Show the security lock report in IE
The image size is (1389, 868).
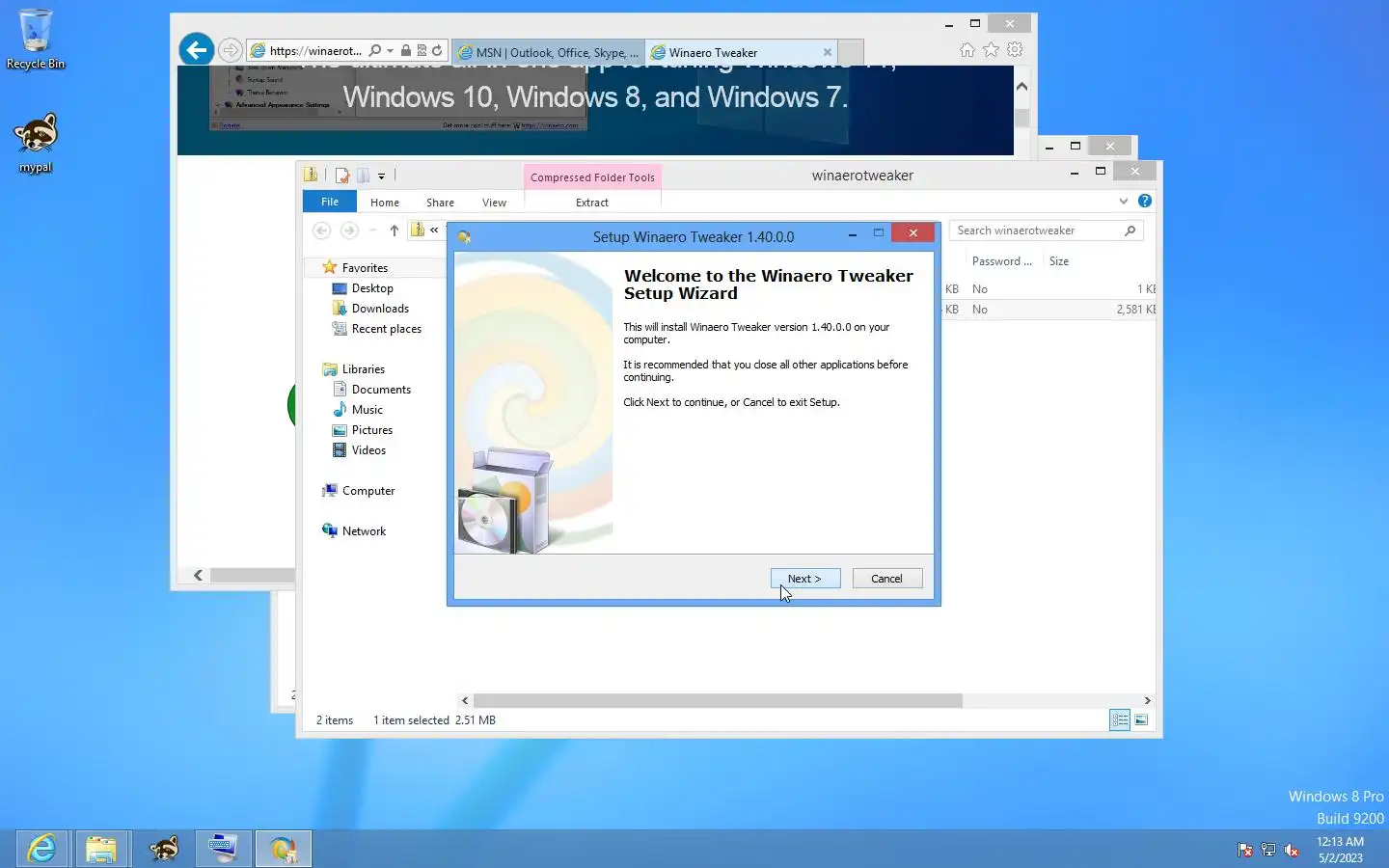point(406,51)
